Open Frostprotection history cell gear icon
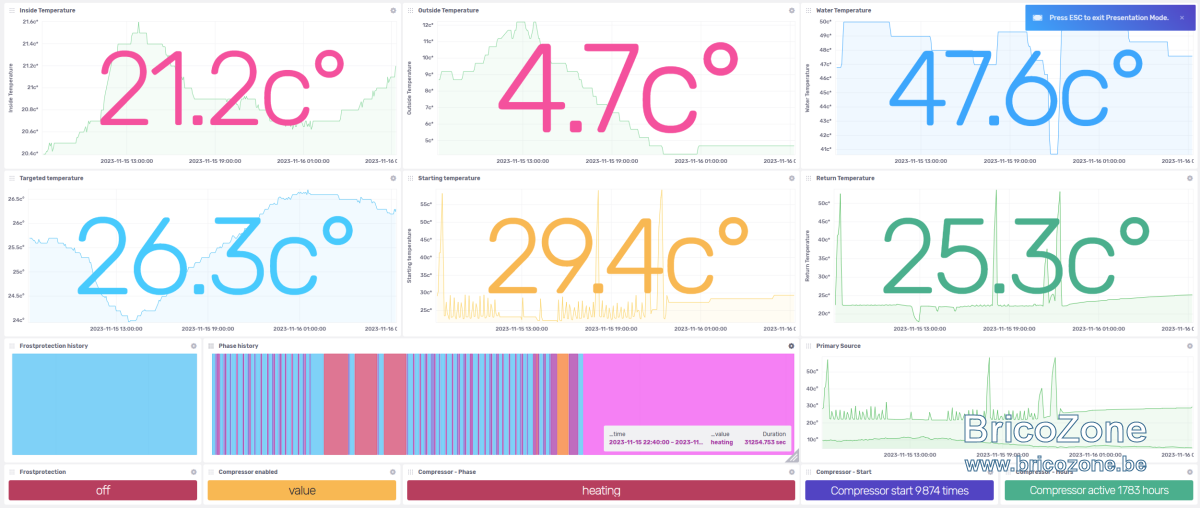Viewport: 1200px width, 508px height. [x=194, y=346]
